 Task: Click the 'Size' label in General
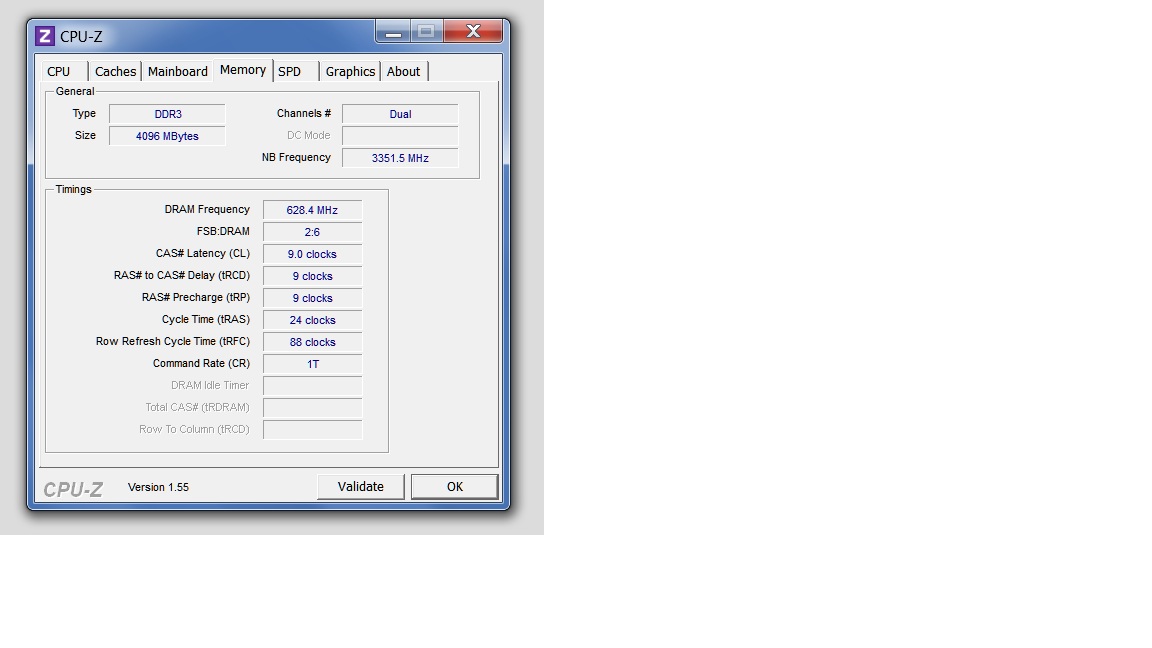point(85,135)
